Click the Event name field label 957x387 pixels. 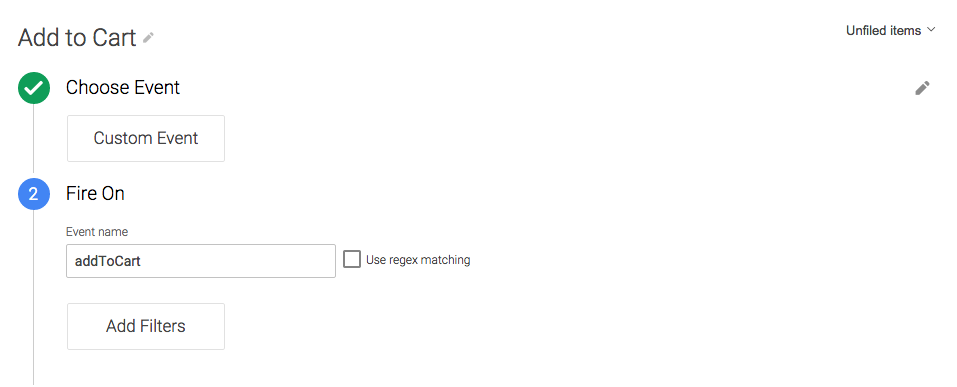point(97,232)
